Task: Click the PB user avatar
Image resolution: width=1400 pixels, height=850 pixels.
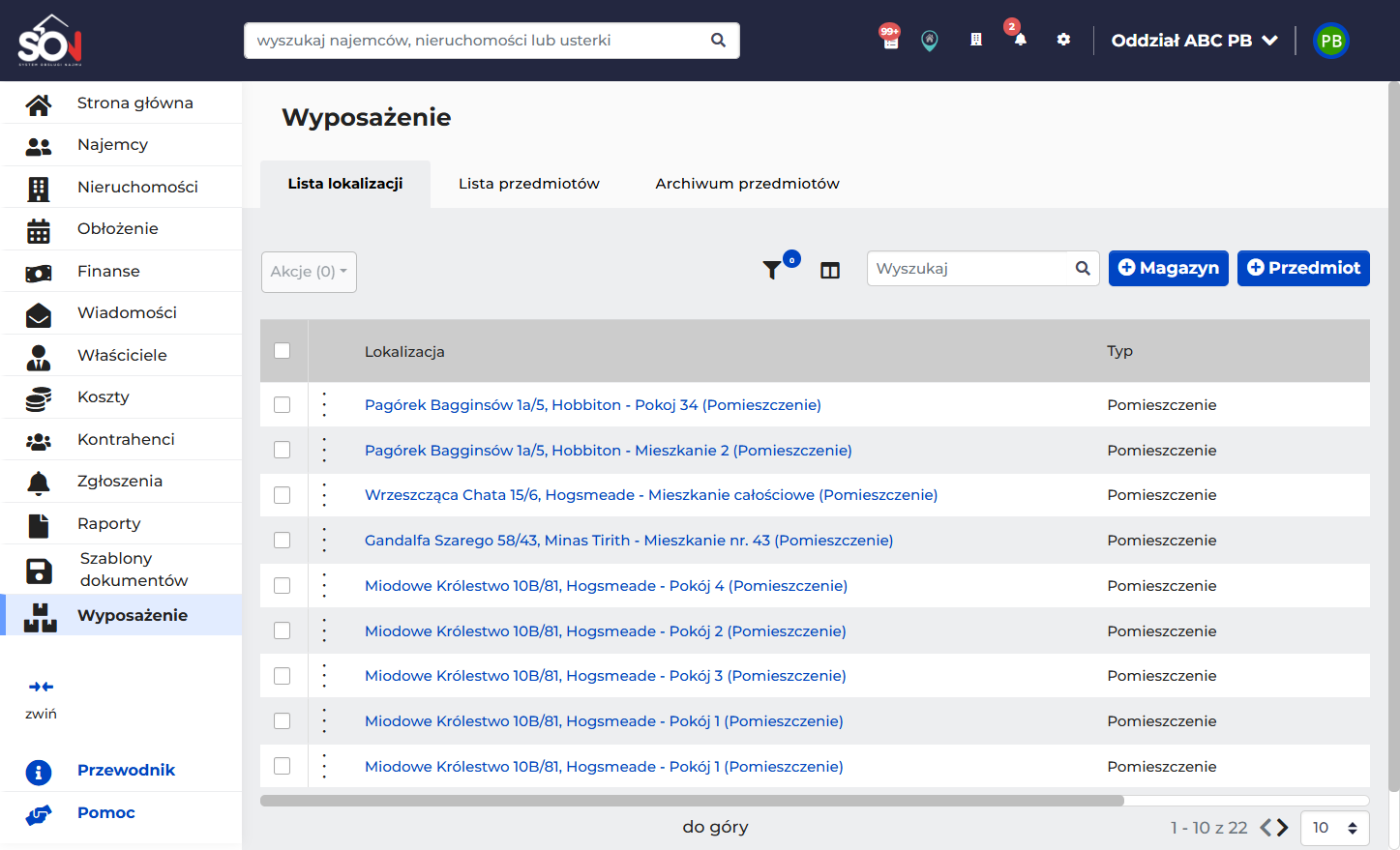Action: [x=1331, y=41]
